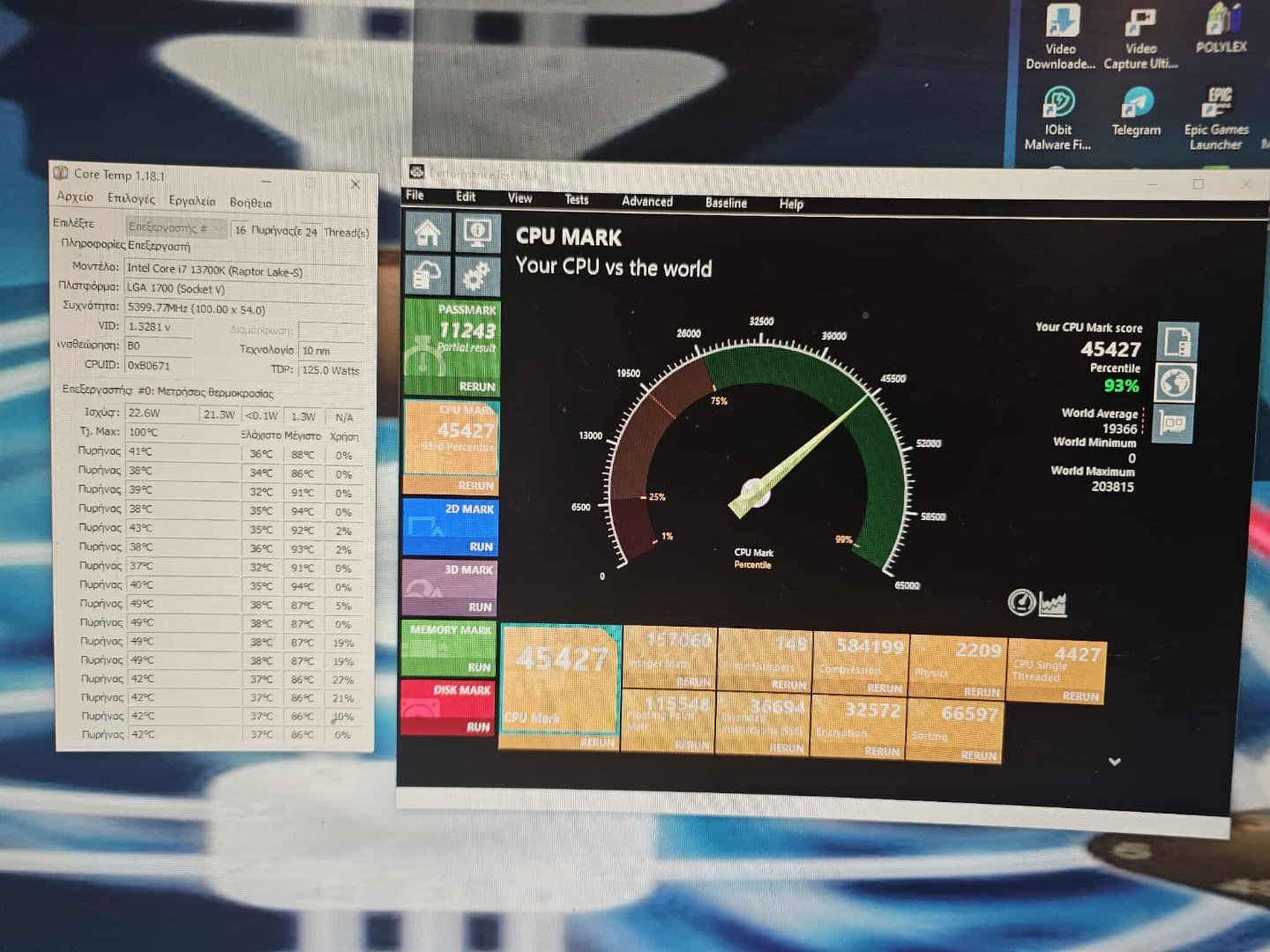
Task: Rerun the Sorting test
Action: [978, 755]
